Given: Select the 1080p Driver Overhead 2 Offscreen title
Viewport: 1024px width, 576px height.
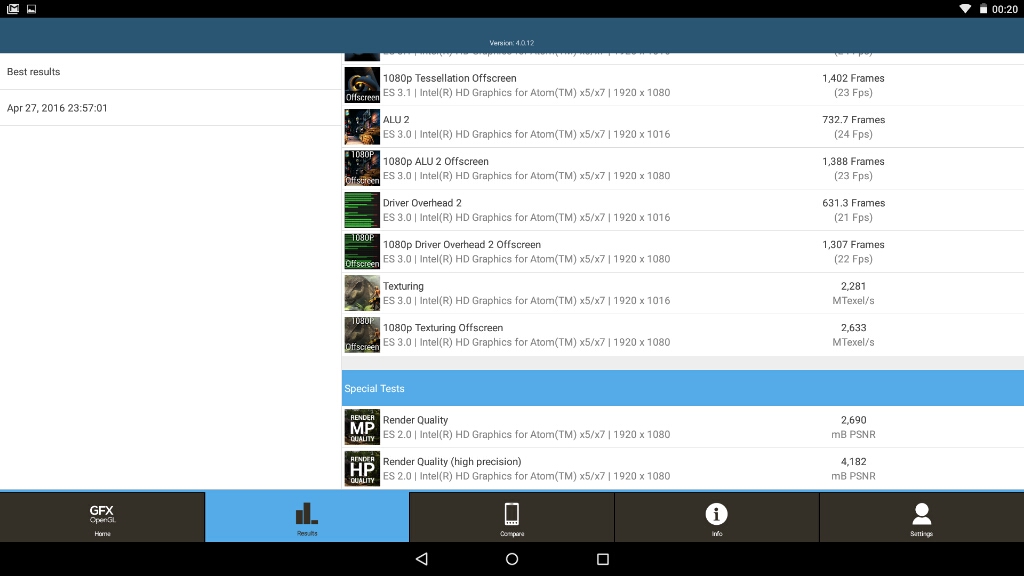Looking at the screenshot, I should point(462,245).
